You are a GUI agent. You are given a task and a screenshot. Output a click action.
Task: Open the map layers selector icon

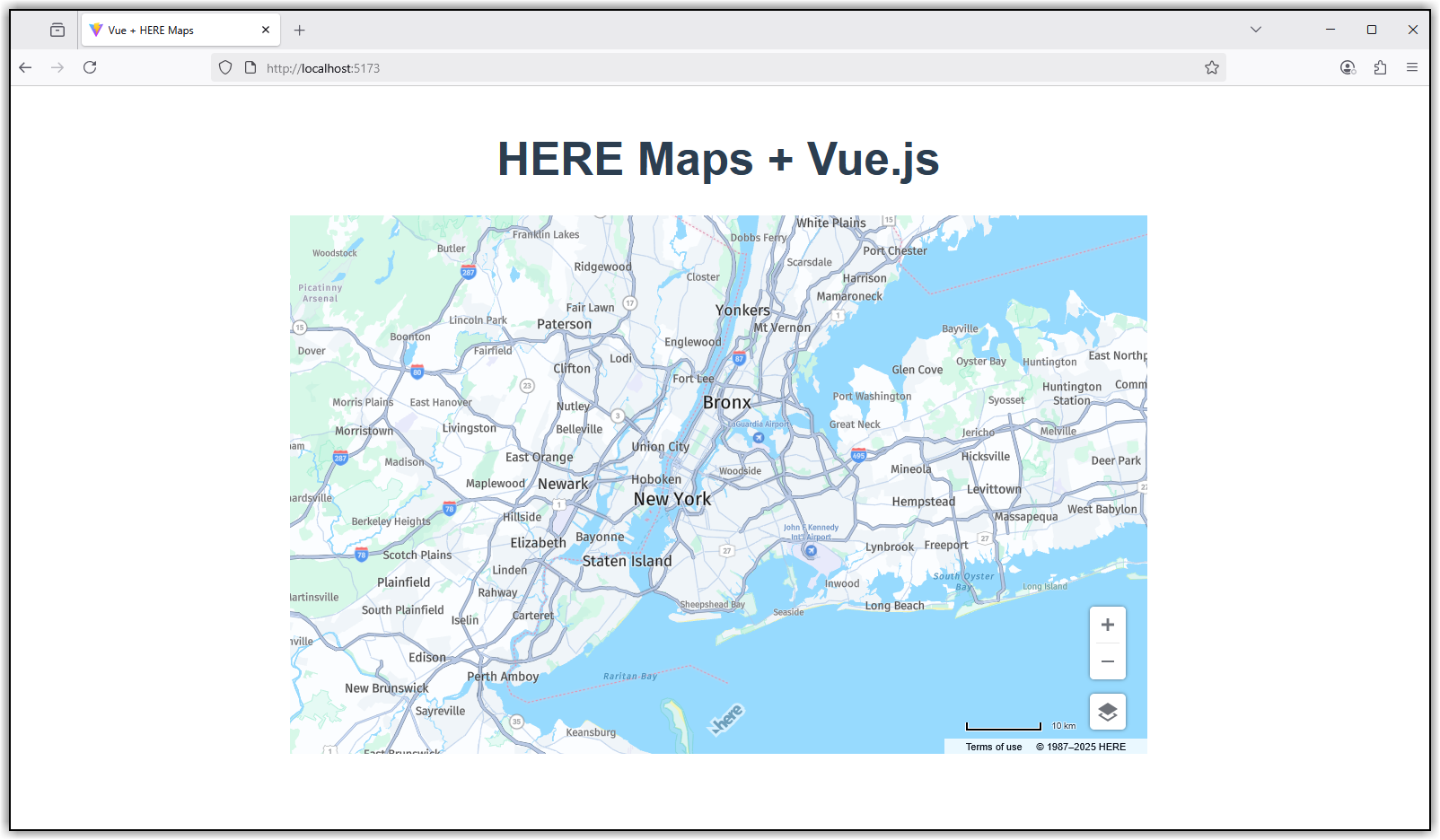tap(1107, 712)
